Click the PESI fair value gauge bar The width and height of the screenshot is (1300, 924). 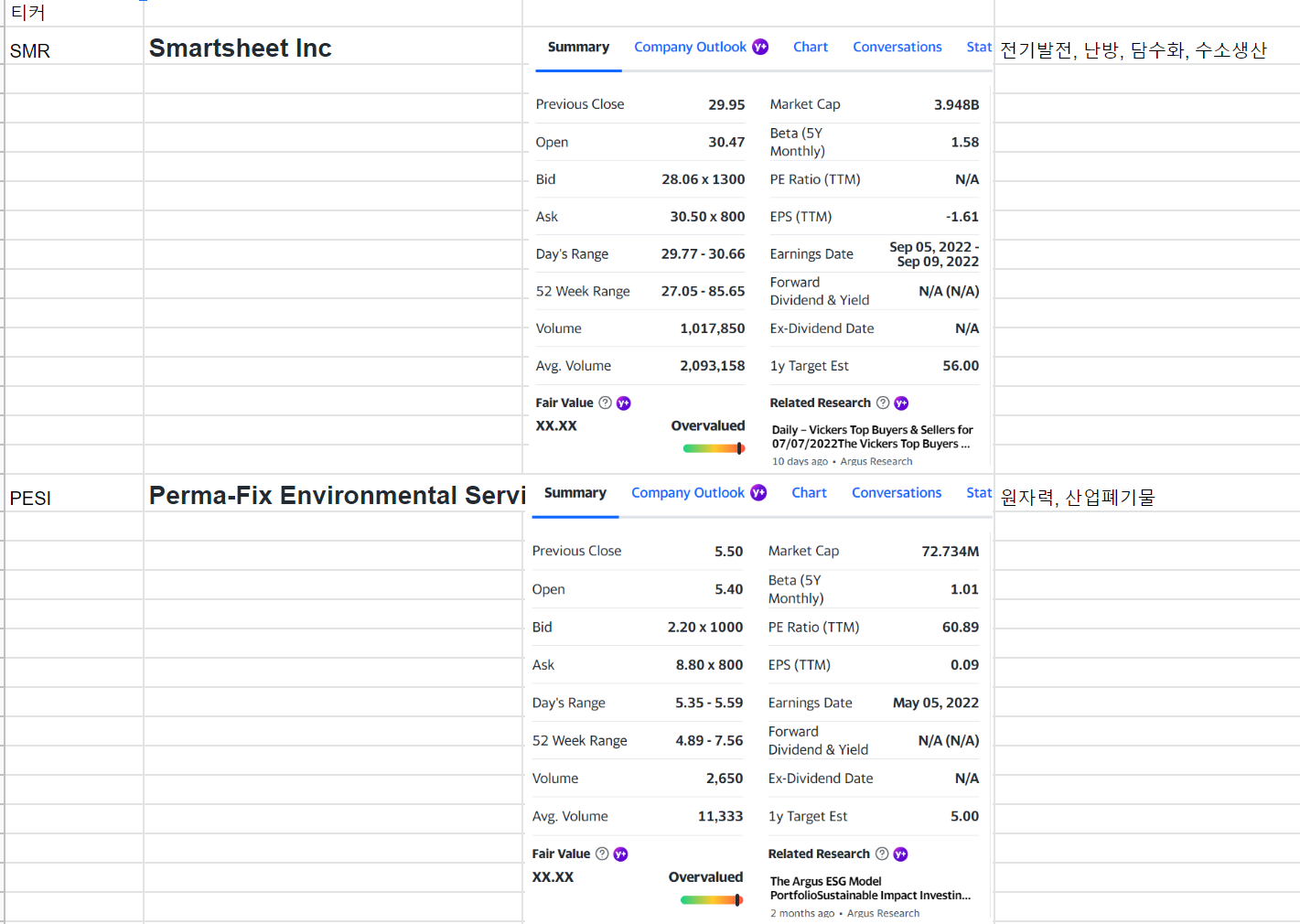coord(712,900)
